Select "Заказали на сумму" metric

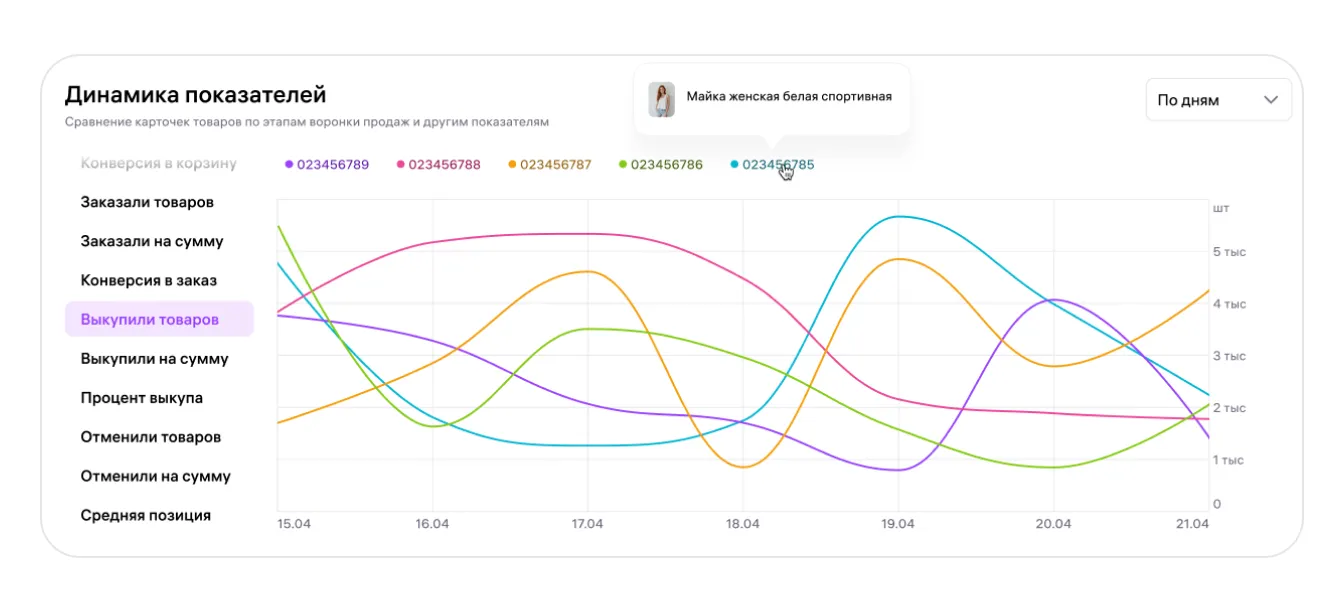152,241
